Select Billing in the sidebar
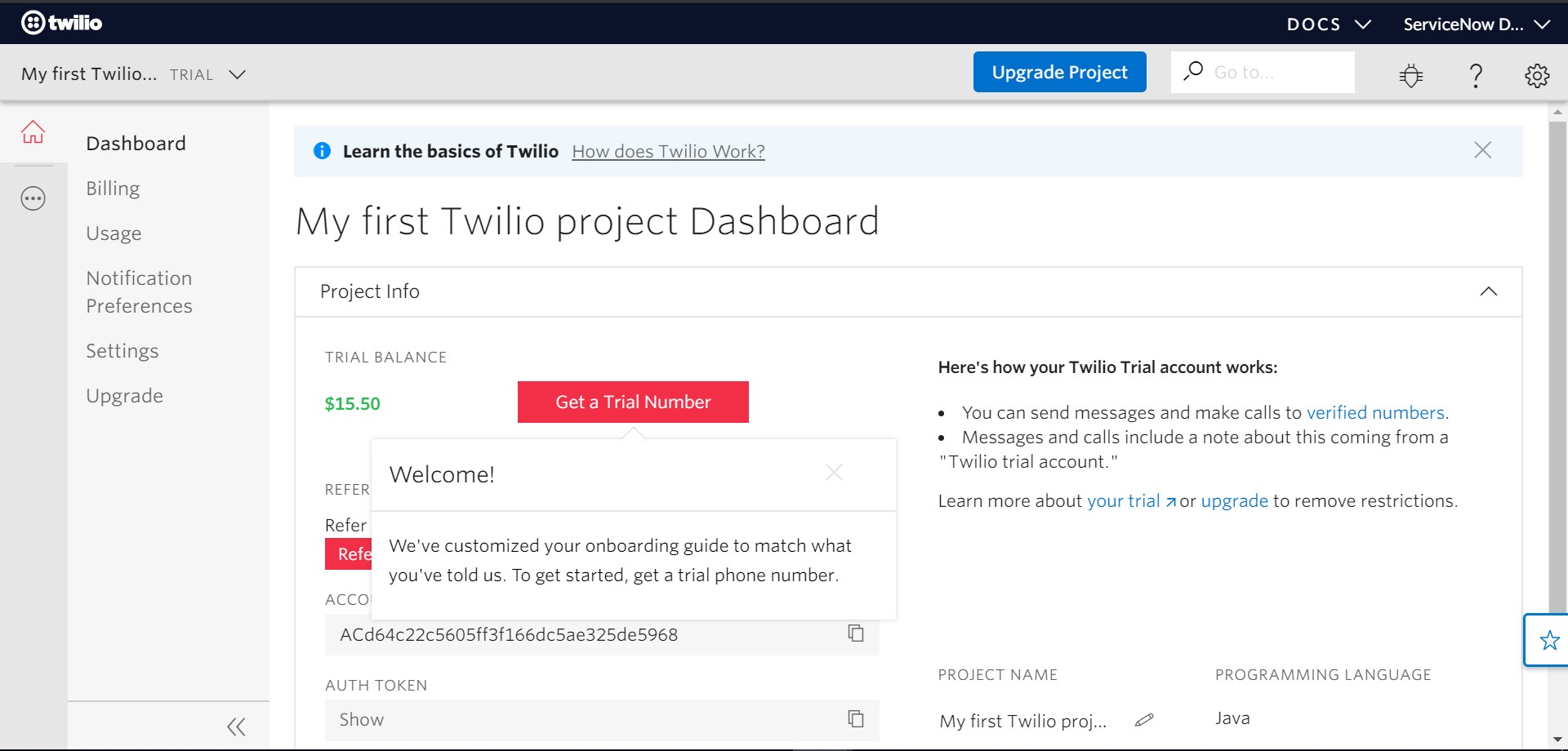 click(x=113, y=188)
